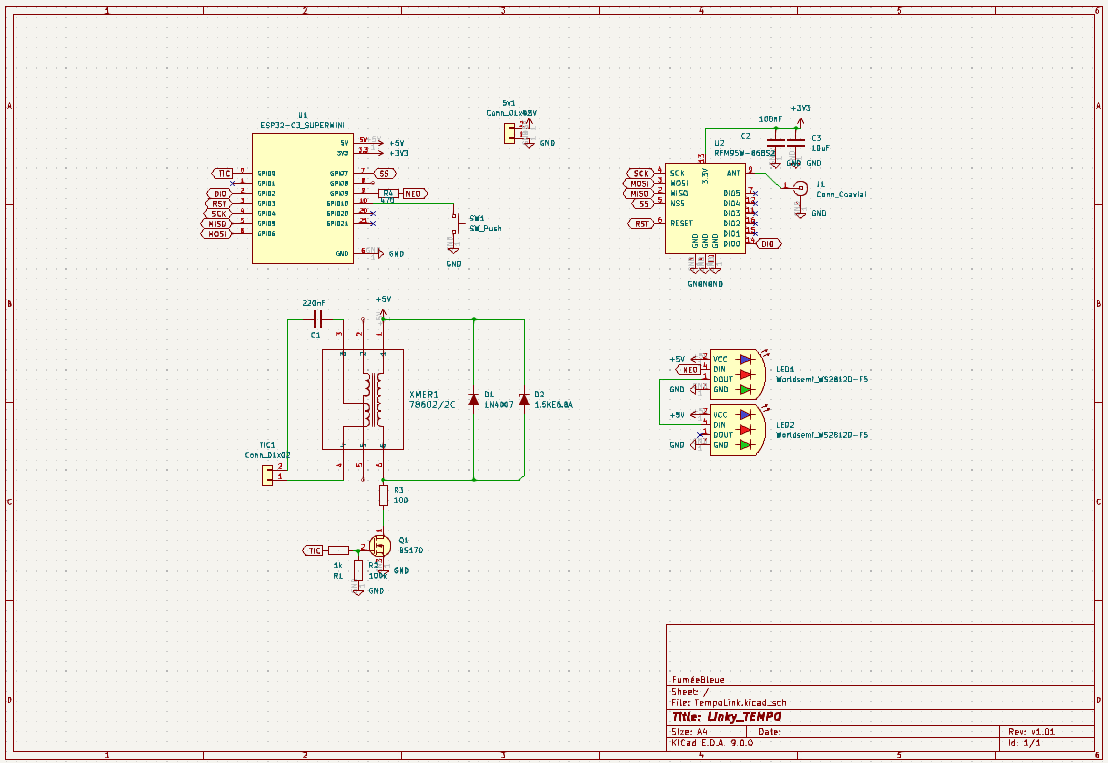
Task: Click the R3 resistor below the transformer
Action: [x=383, y=495]
